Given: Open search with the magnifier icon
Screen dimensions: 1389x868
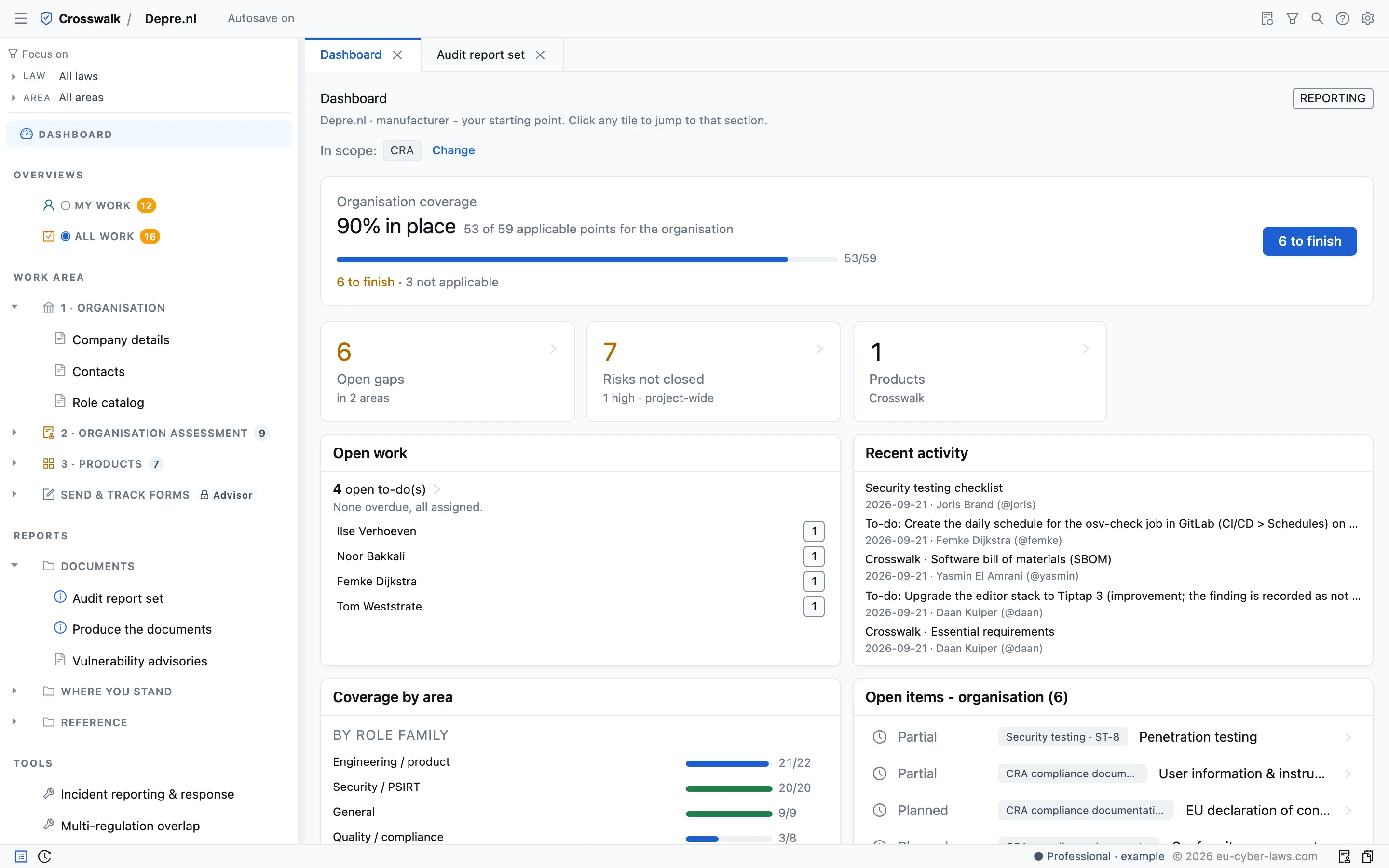Looking at the screenshot, I should pyautogui.click(x=1317, y=18).
